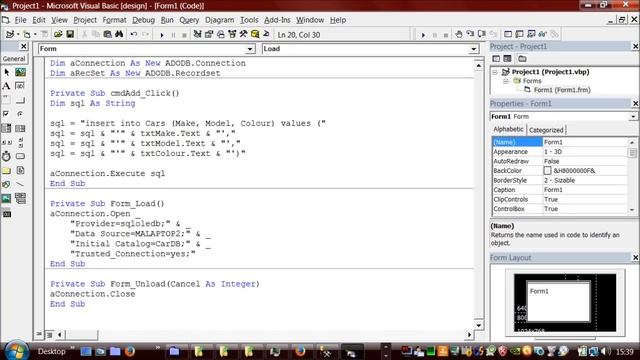Start the program with the main toolbar Start icon
The image size is (640, 360).
coord(162,35)
